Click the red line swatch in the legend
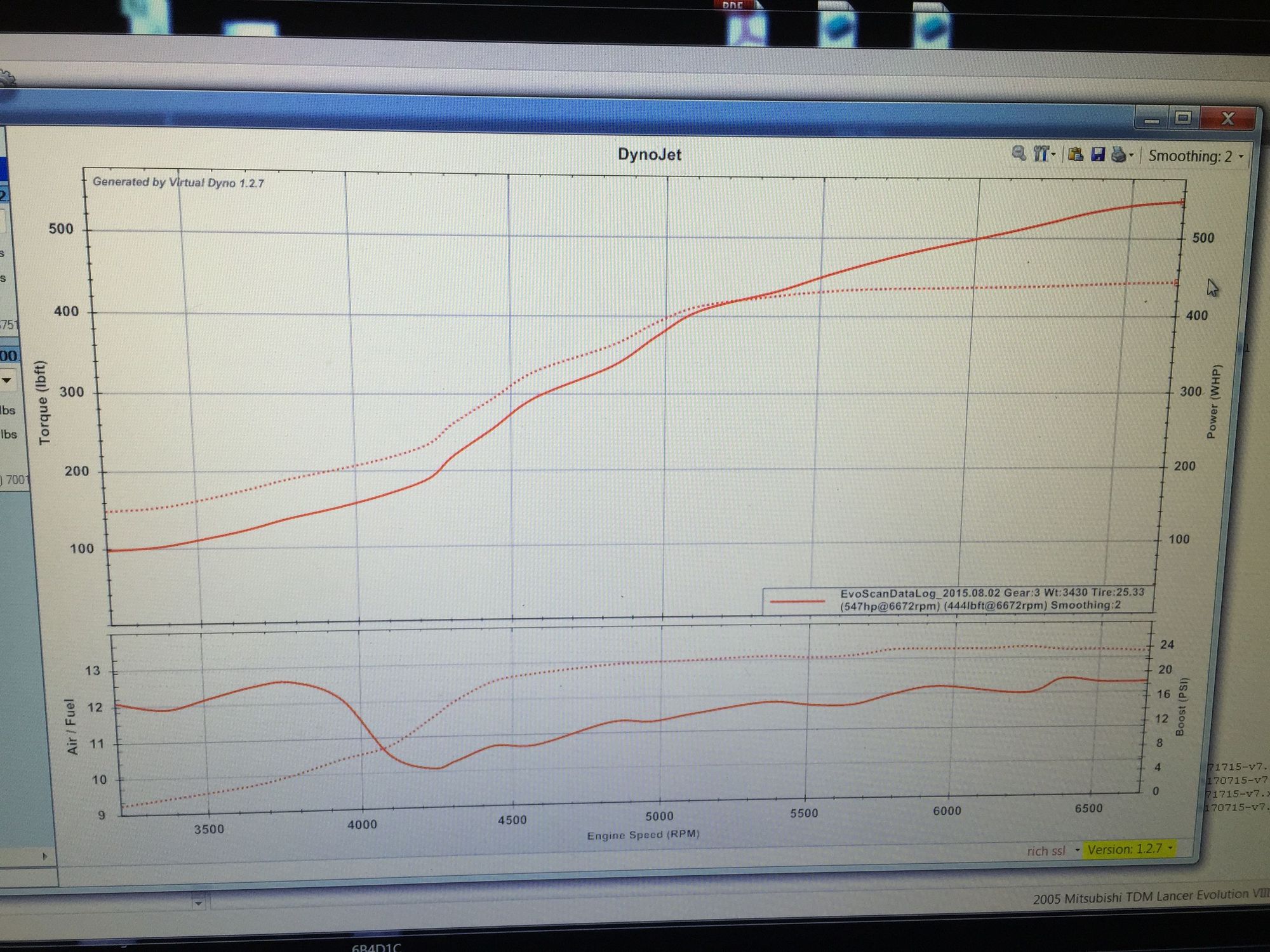The width and height of the screenshot is (1270, 952). click(x=796, y=600)
